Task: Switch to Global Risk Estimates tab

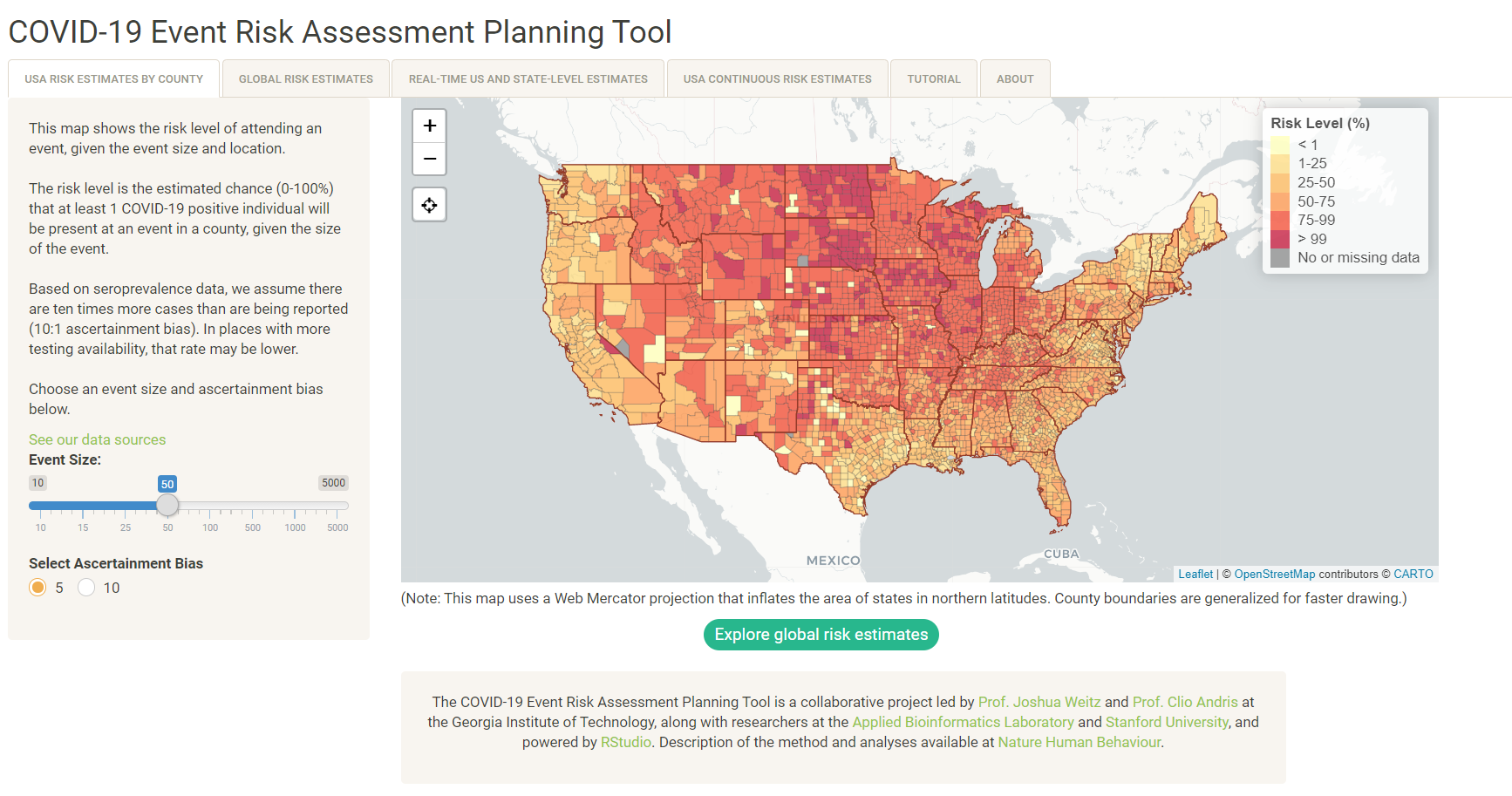Action: pos(306,78)
